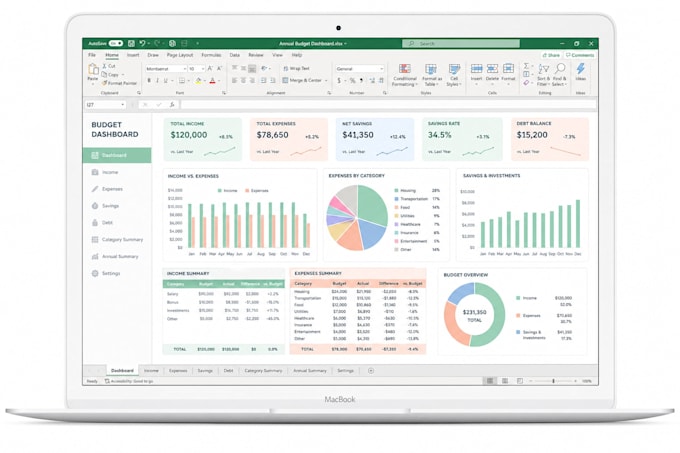
Task: Click the Format cells icon in Cells group
Action: tap(508, 68)
